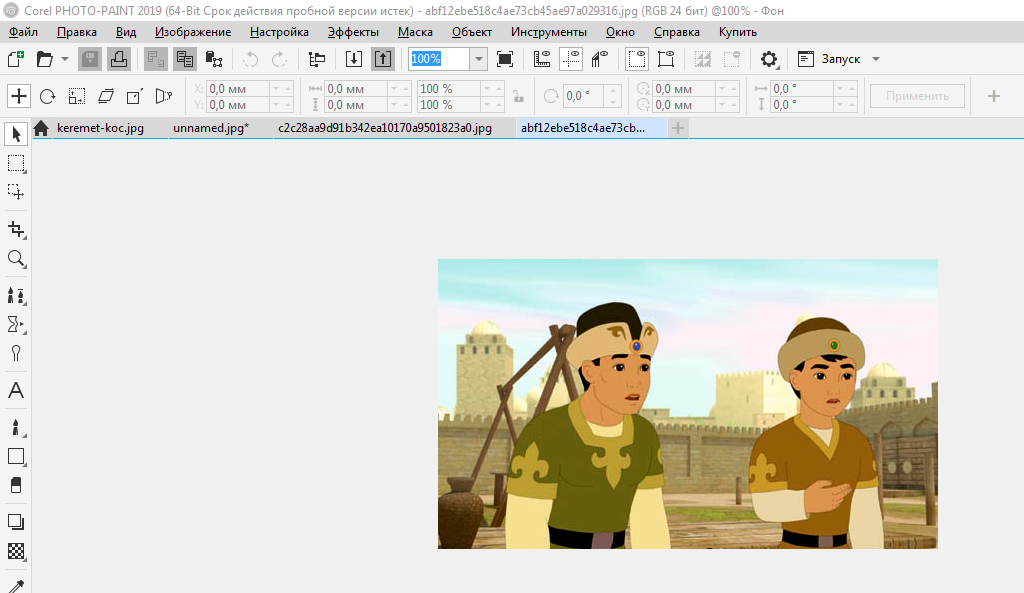Click the Options gear icon

click(769, 59)
